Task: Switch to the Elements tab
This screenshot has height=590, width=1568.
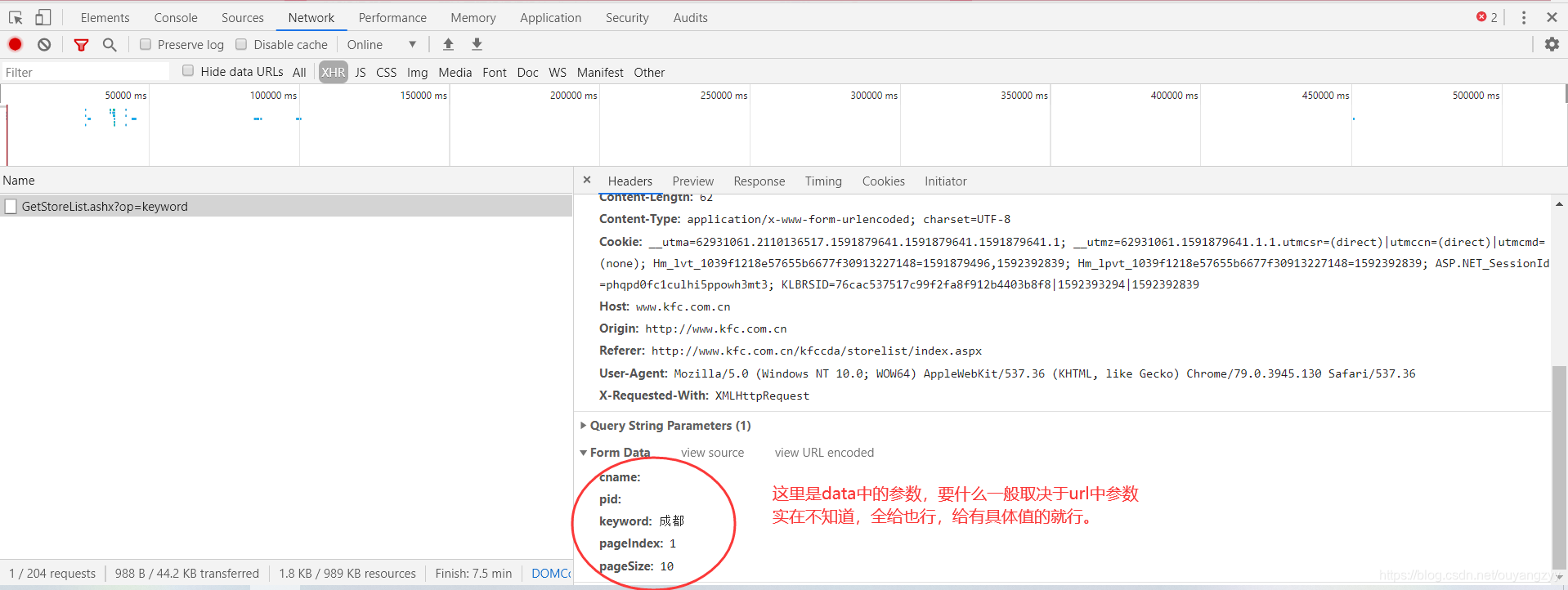Action: click(105, 17)
